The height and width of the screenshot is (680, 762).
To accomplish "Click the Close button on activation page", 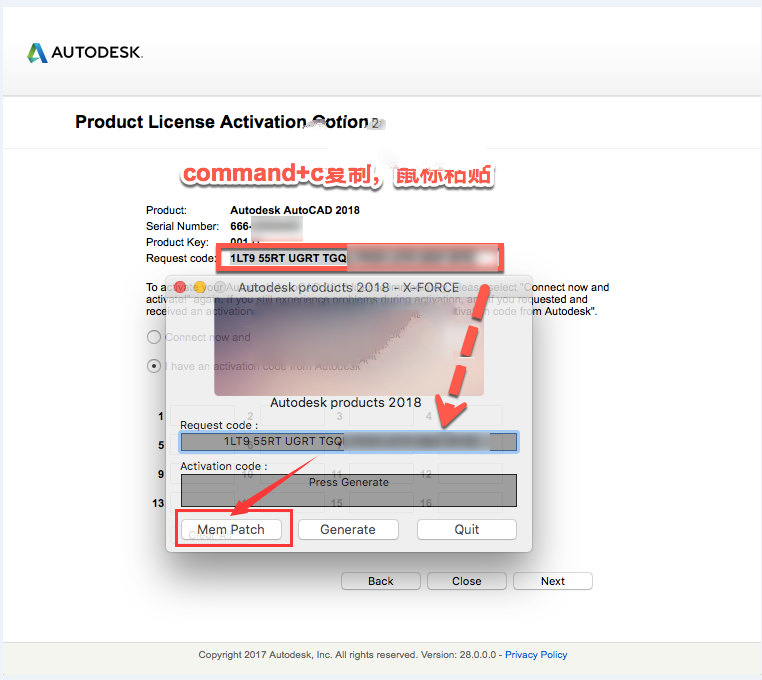I will [x=467, y=581].
